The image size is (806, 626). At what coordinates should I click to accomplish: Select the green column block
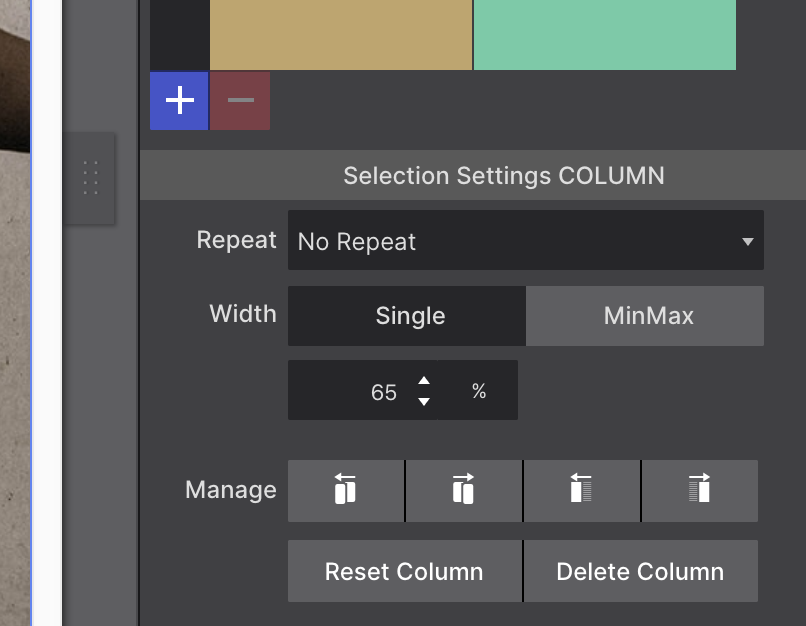point(604,34)
